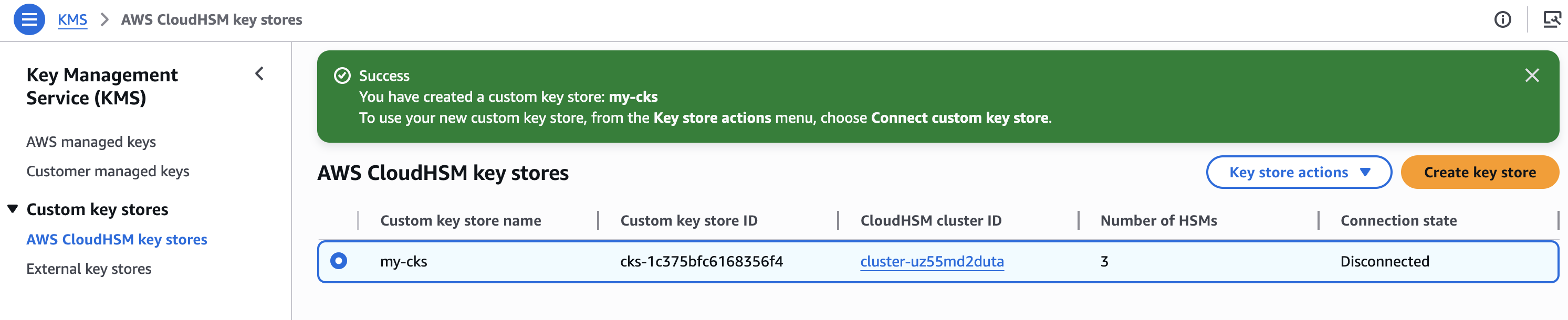Click the breadcrumb chevron separator
This screenshot has width=1568, height=320.
point(104,19)
